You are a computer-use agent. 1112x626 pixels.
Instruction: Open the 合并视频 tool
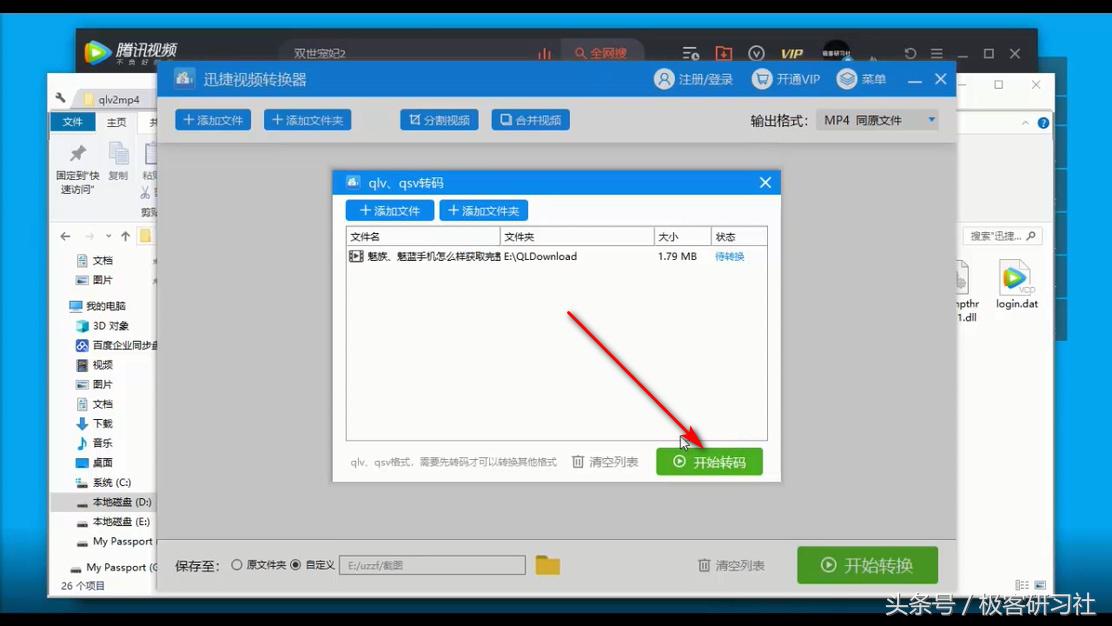point(530,120)
